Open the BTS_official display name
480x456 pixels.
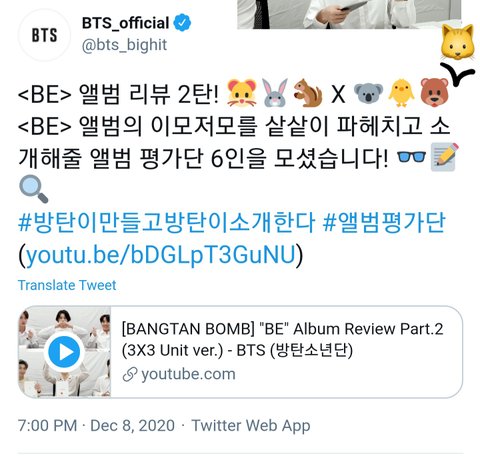[126, 23]
